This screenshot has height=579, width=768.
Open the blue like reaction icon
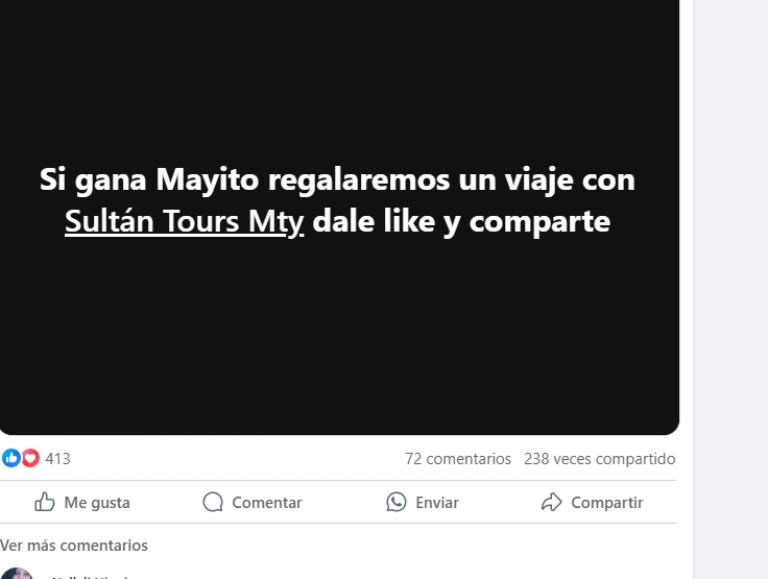(11, 458)
